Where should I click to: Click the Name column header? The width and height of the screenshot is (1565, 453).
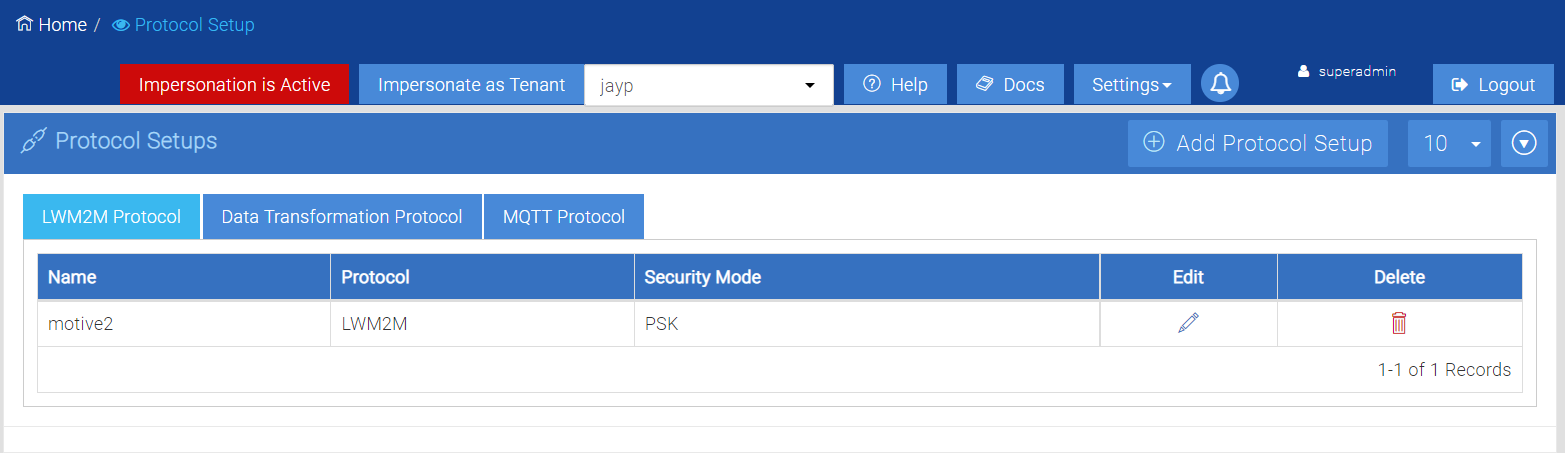(70, 277)
